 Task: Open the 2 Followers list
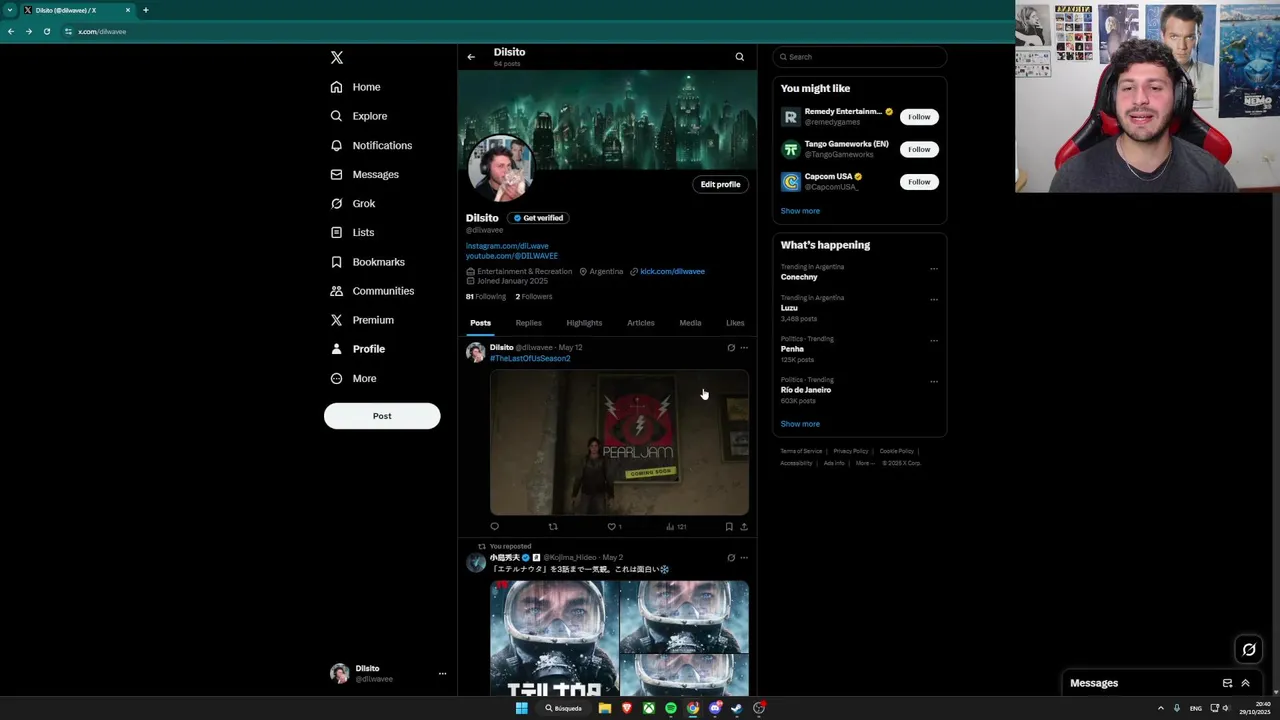[x=534, y=297]
